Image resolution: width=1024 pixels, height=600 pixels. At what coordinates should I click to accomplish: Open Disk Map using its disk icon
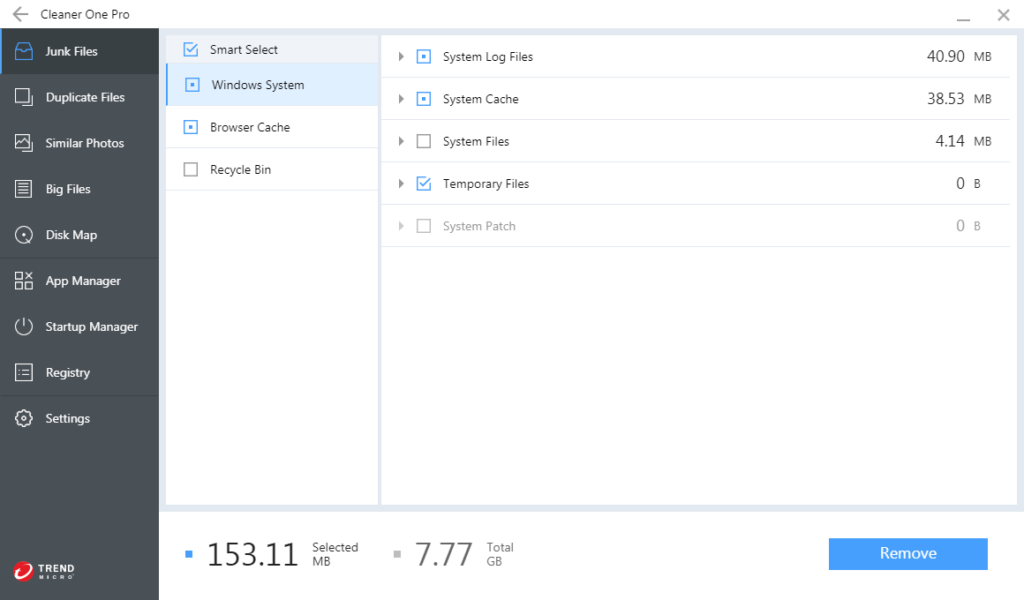coord(24,235)
